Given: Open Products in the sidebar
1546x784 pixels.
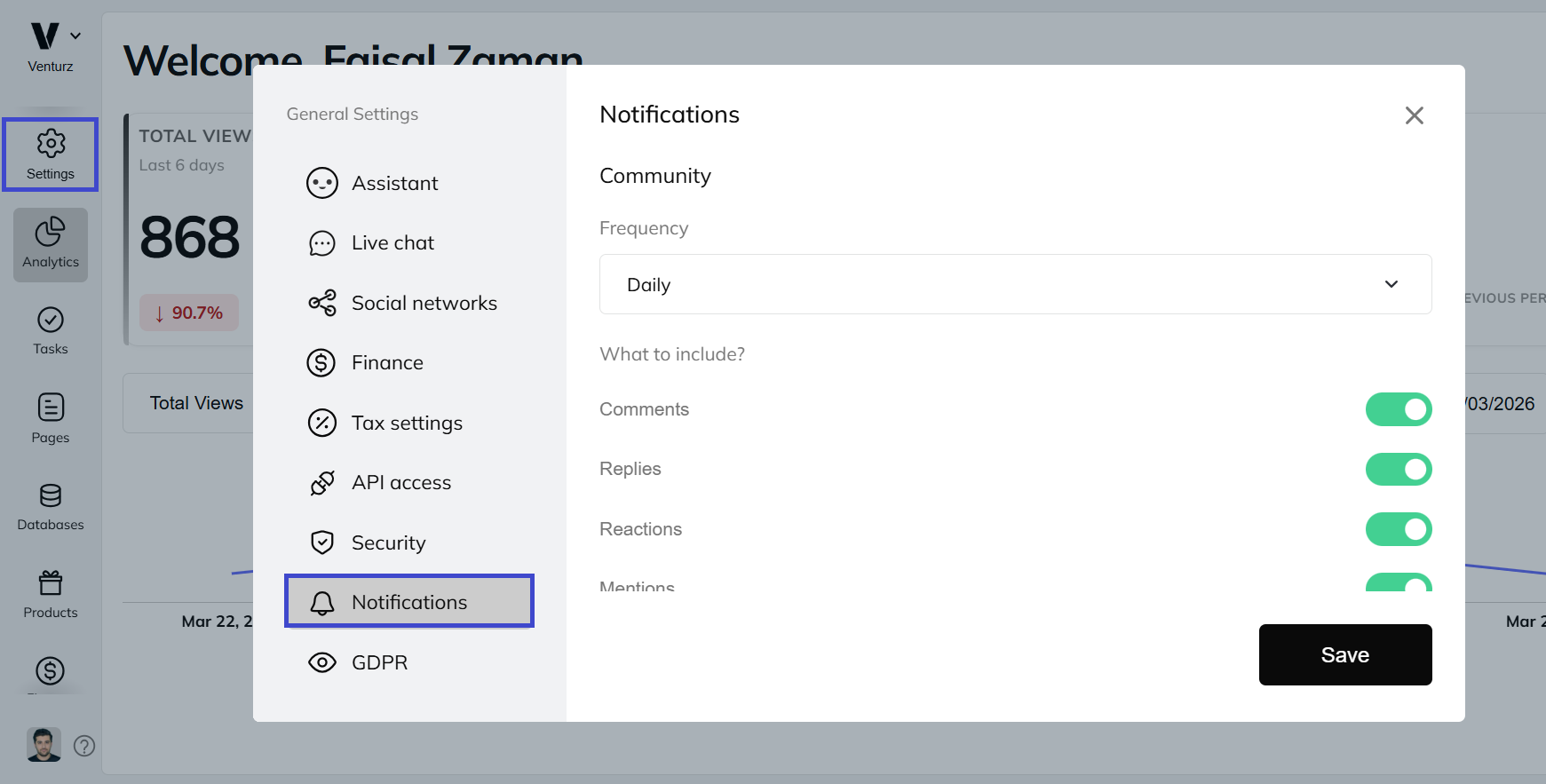Looking at the screenshot, I should pyautogui.click(x=51, y=594).
